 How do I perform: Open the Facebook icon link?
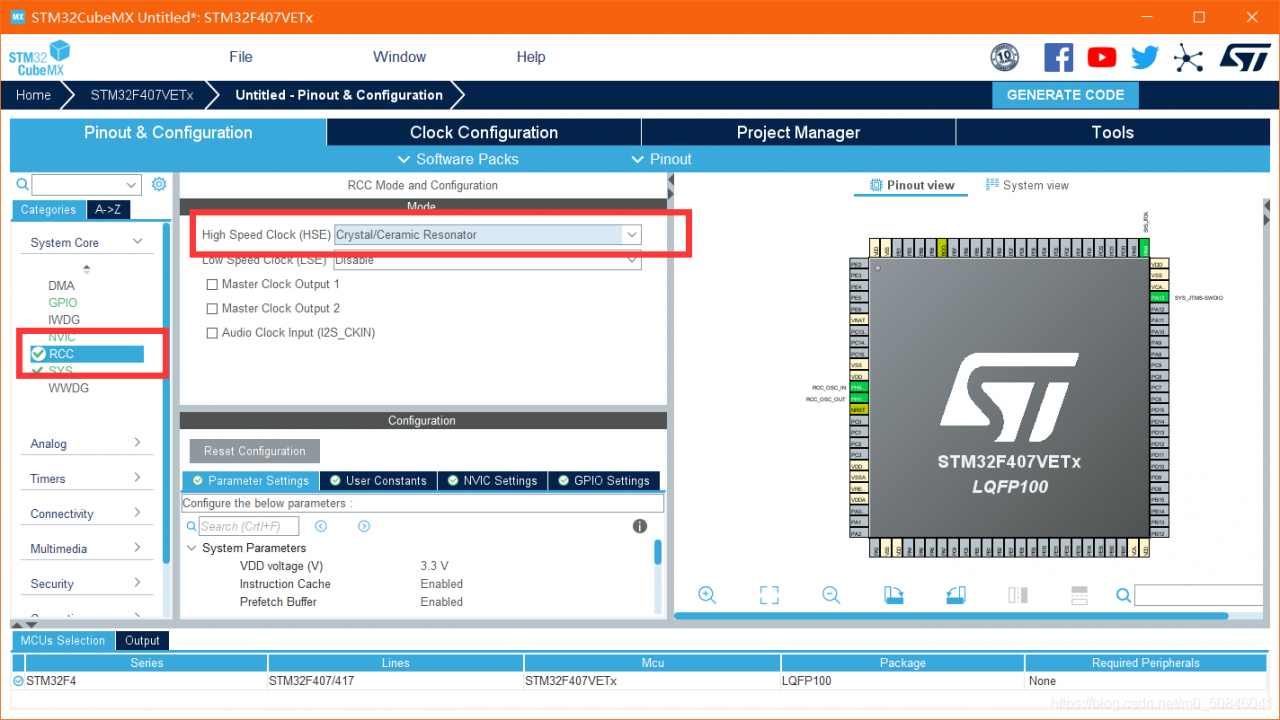(x=1058, y=57)
